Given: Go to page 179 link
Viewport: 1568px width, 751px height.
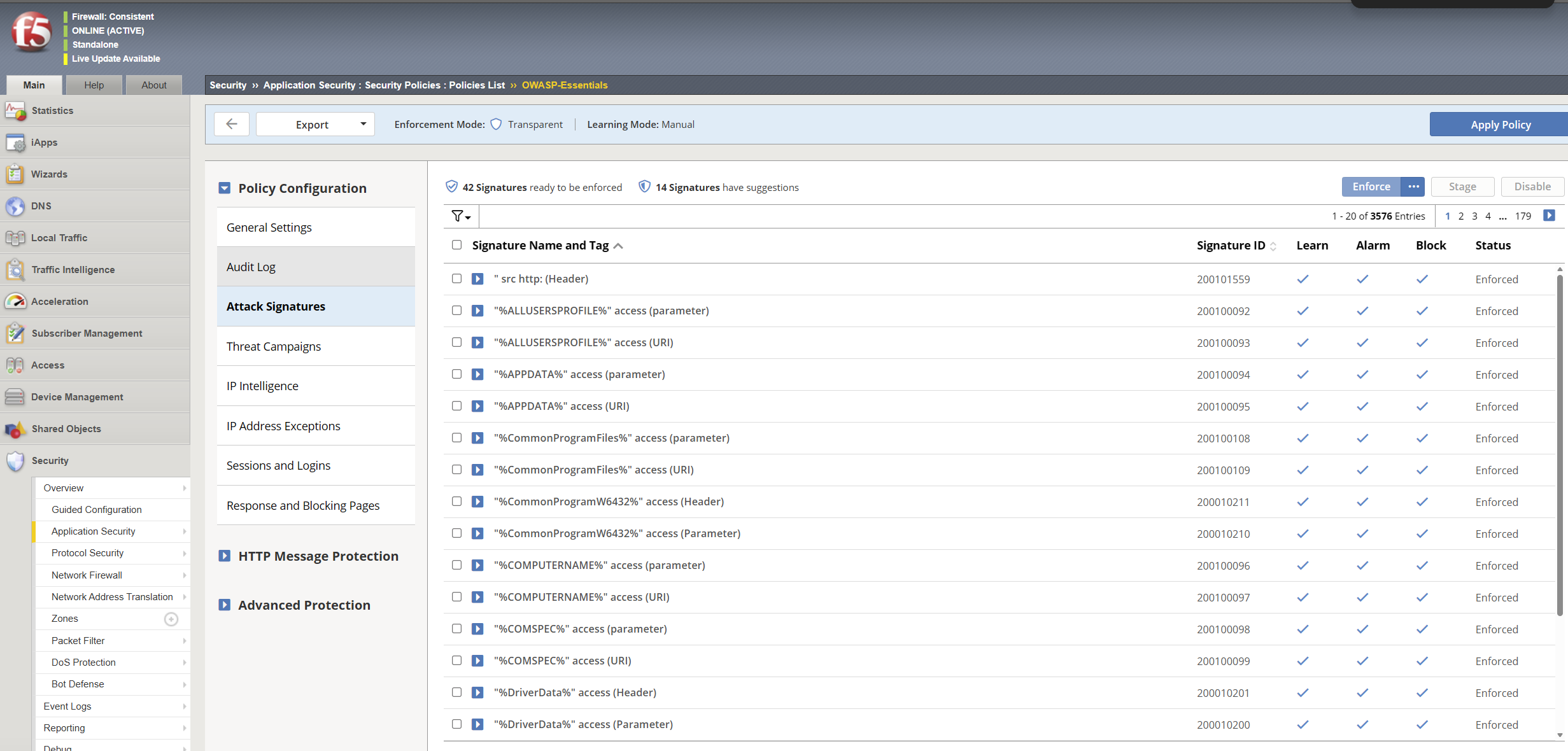Looking at the screenshot, I should [x=1523, y=216].
